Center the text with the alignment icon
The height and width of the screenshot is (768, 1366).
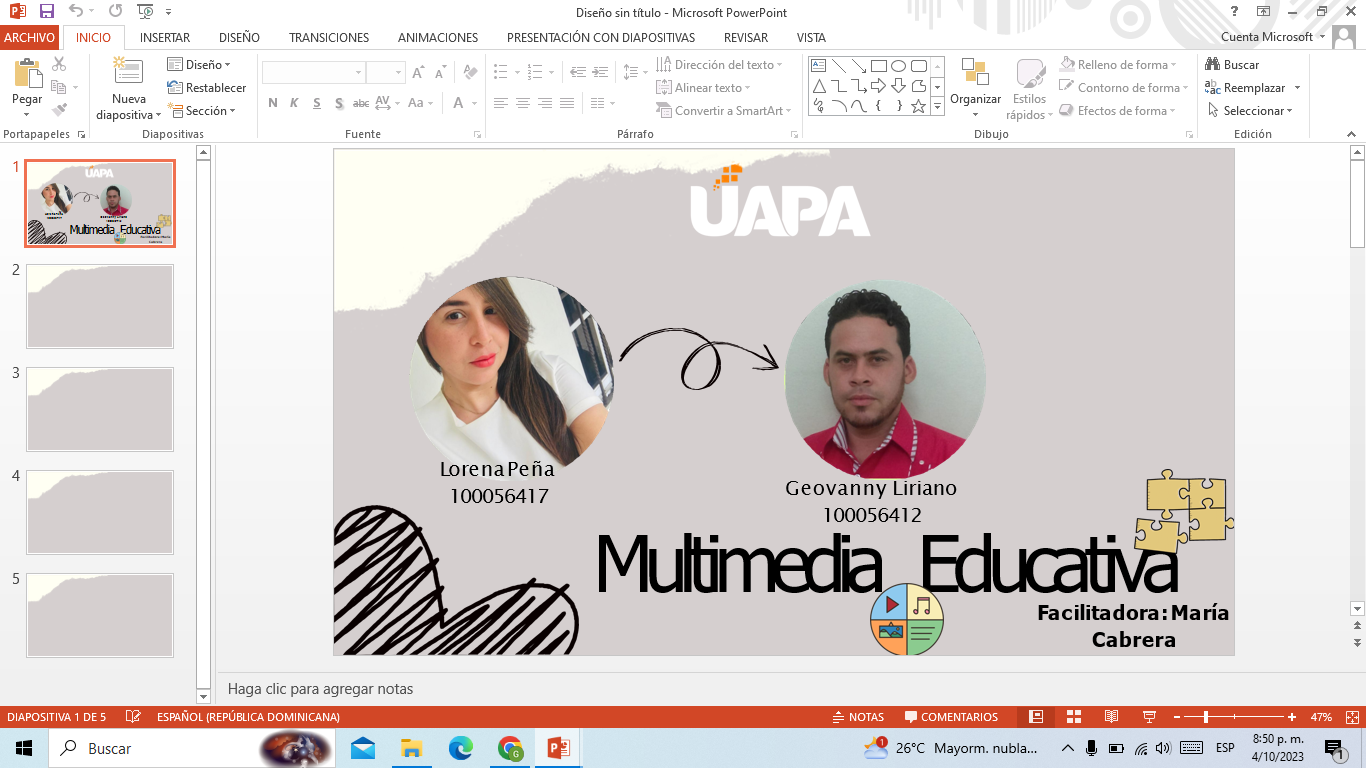(522, 102)
